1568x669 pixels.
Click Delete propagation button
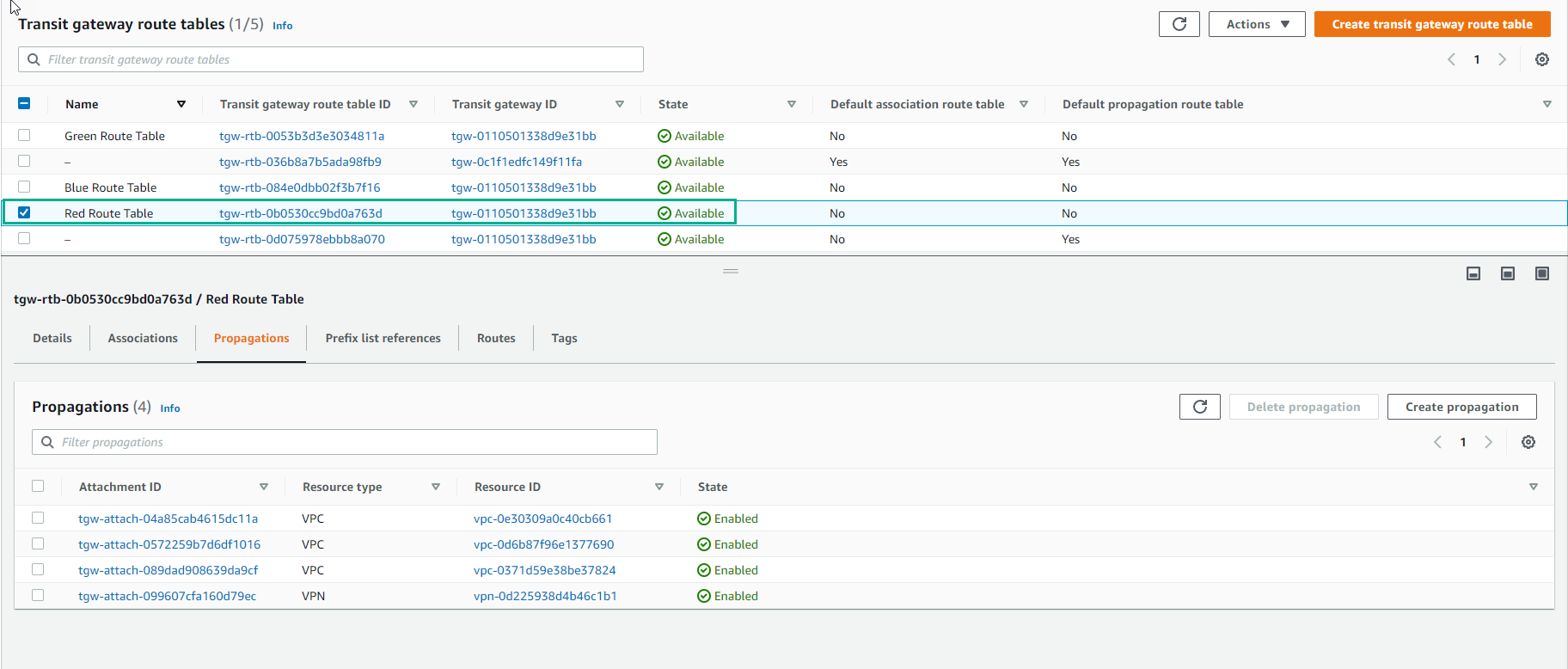(x=1303, y=407)
